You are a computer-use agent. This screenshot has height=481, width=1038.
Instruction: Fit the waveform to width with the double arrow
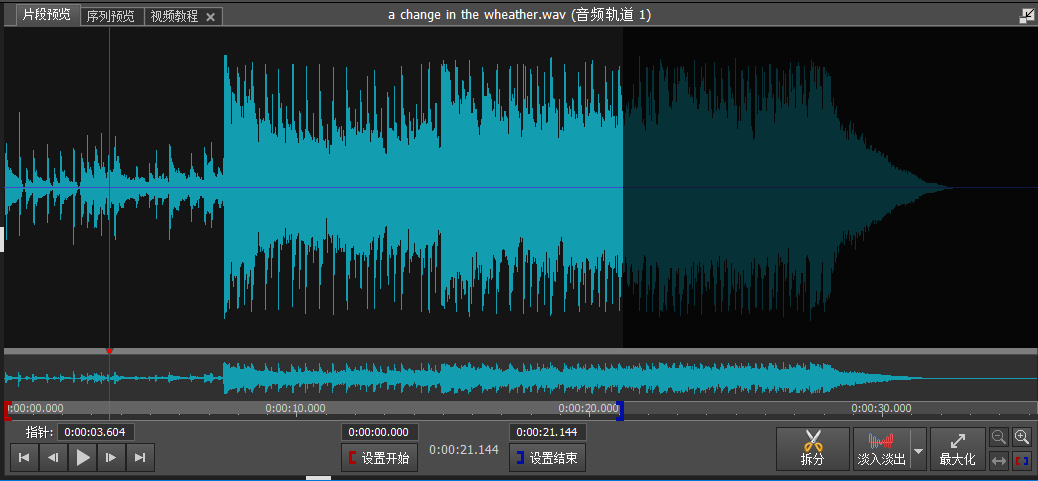[x=999, y=460]
